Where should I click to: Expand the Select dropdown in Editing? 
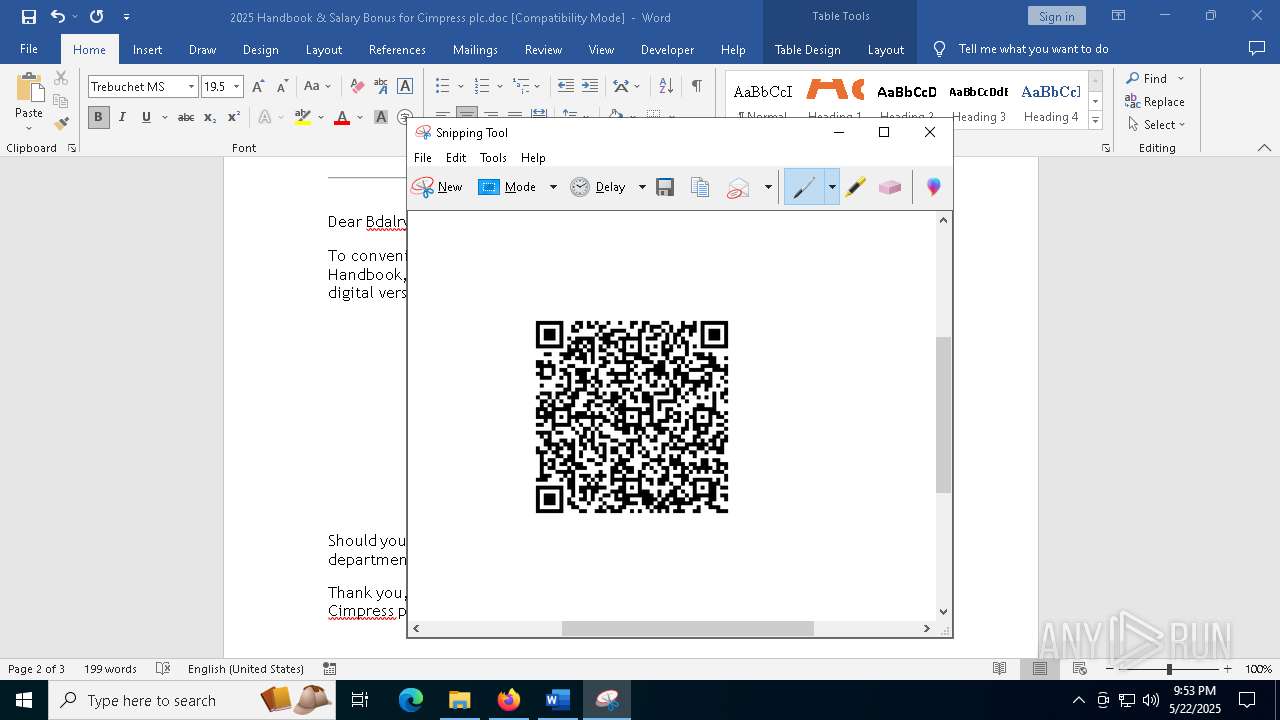click(1182, 125)
